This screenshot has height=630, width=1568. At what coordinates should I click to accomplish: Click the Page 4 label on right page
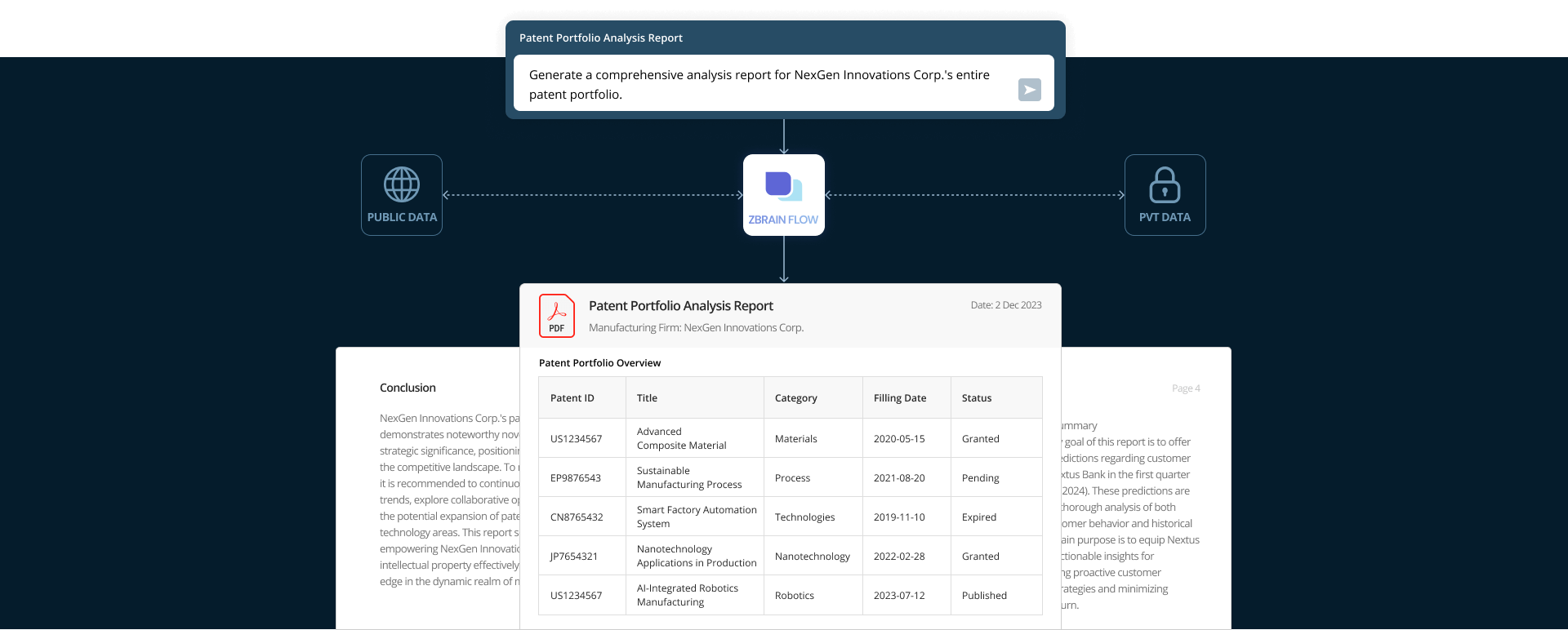coord(1186,388)
